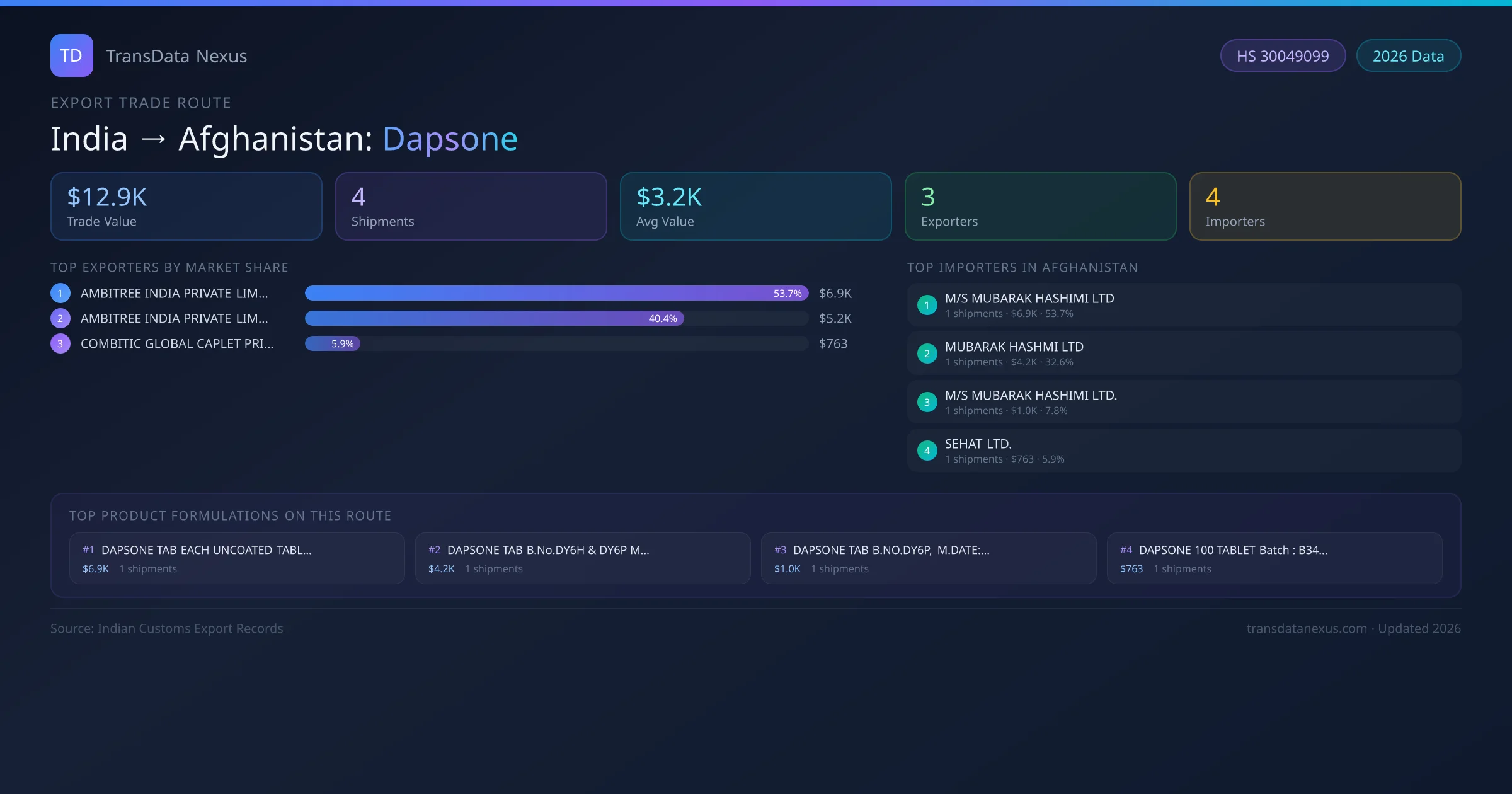
Task: Select the 4 Shipments stat card
Action: 471,207
